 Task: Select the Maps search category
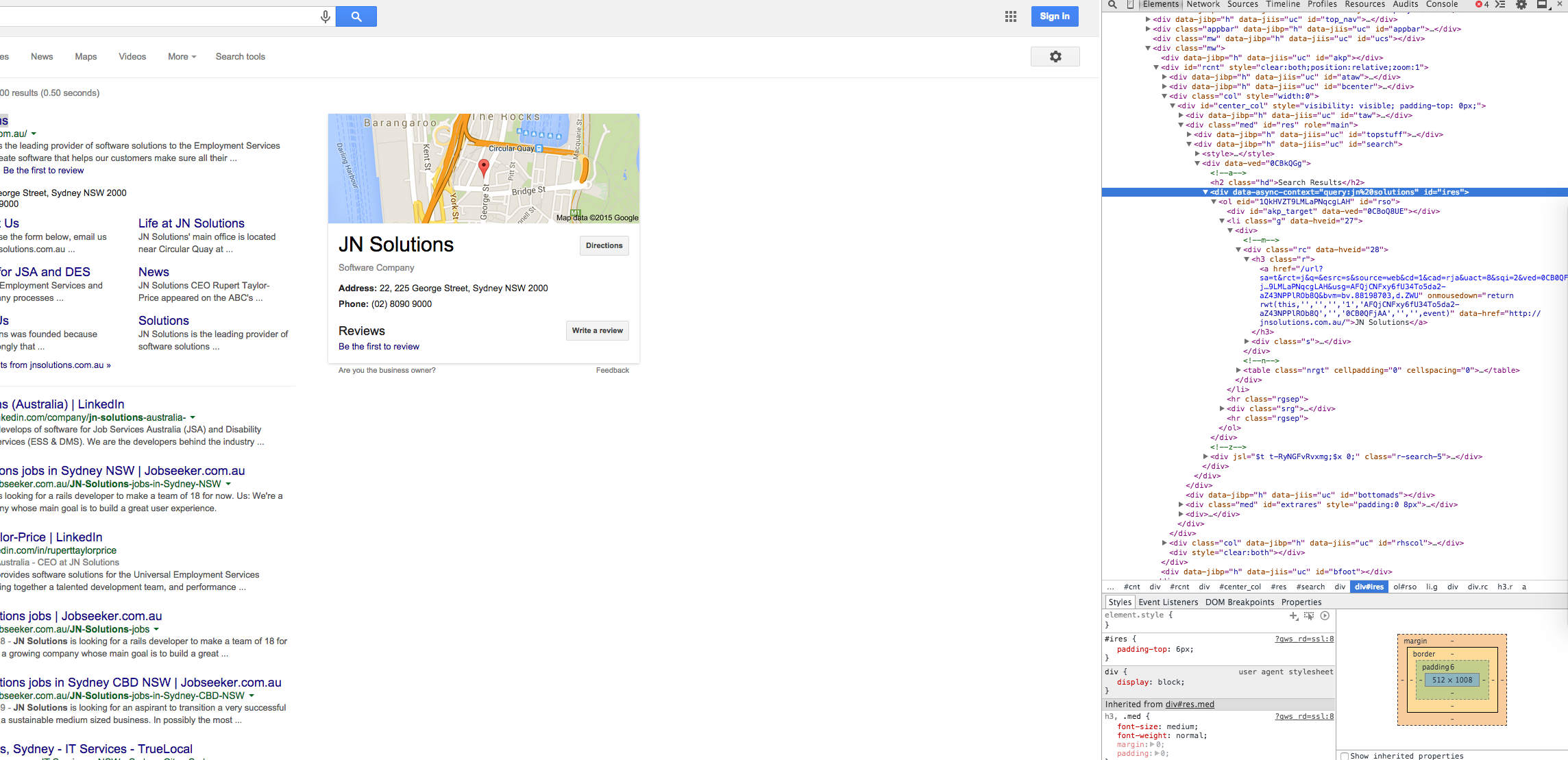(86, 57)
